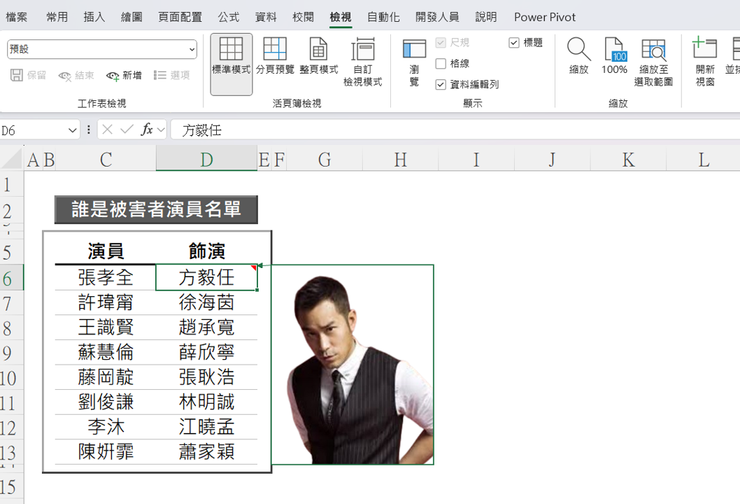
Task: Expand the fx function dropdown chevron
Action: [161, 129]
